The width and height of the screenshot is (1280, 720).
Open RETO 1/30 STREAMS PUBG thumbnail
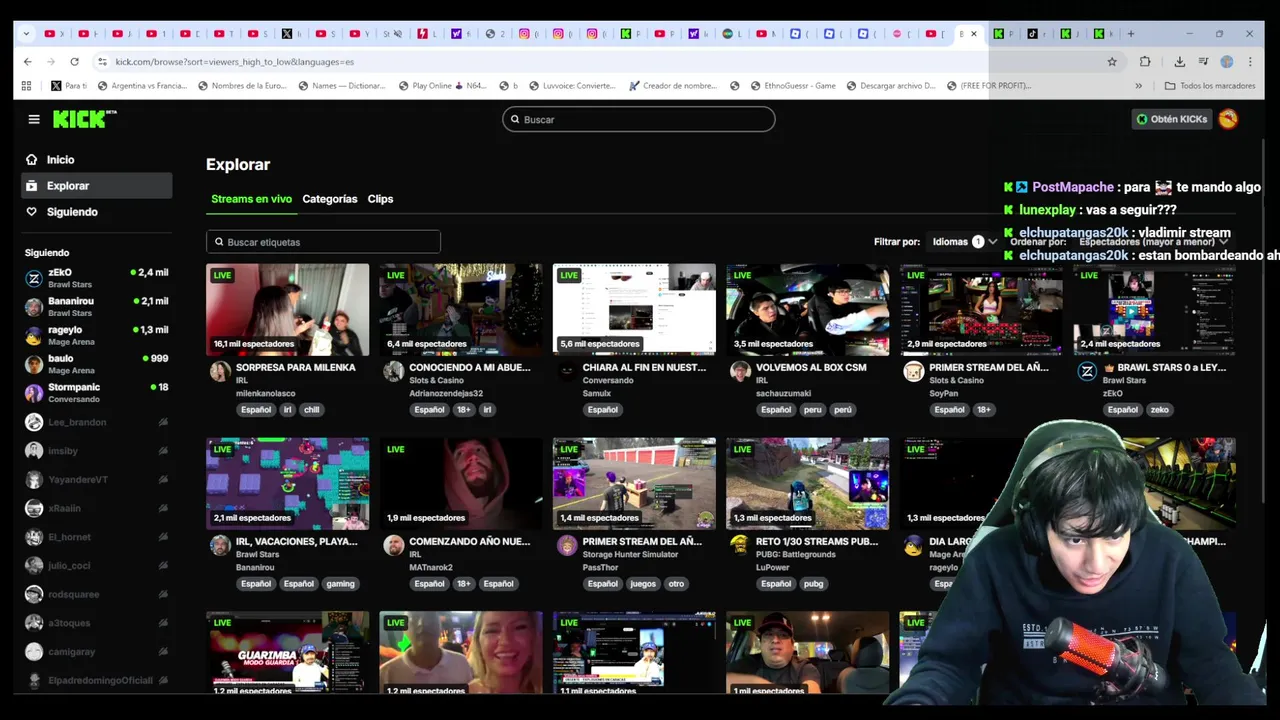(808, 483)
